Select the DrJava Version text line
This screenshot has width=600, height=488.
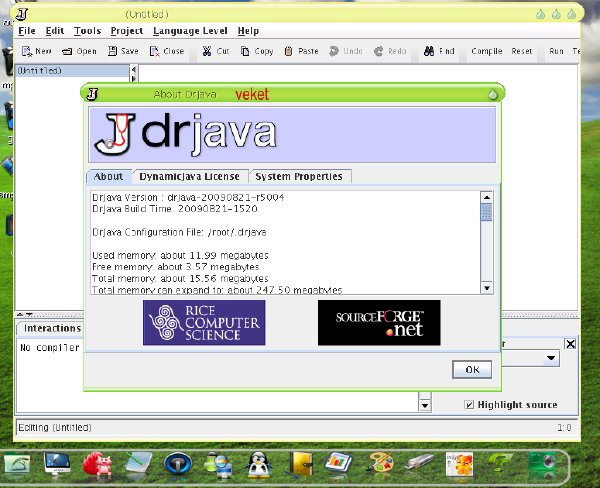(188, 197)
